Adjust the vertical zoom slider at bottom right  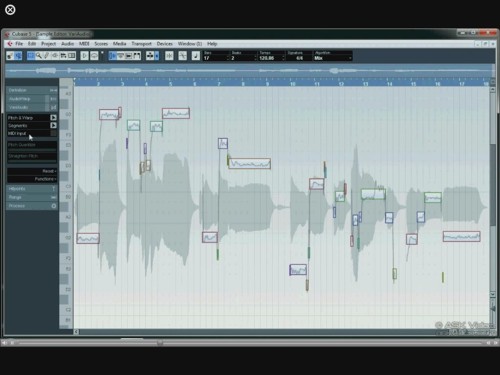click(x=493, y=308)
